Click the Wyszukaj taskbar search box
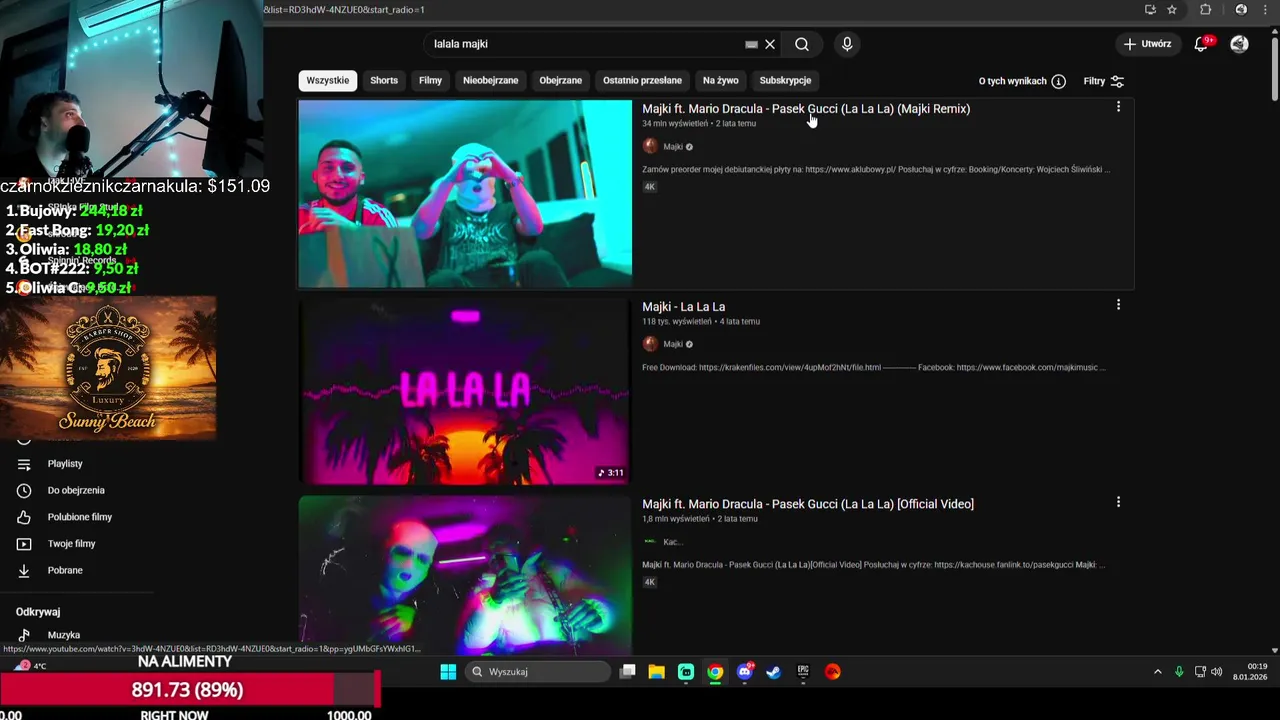Screen dimensions: 1280x720 point(538,672)
